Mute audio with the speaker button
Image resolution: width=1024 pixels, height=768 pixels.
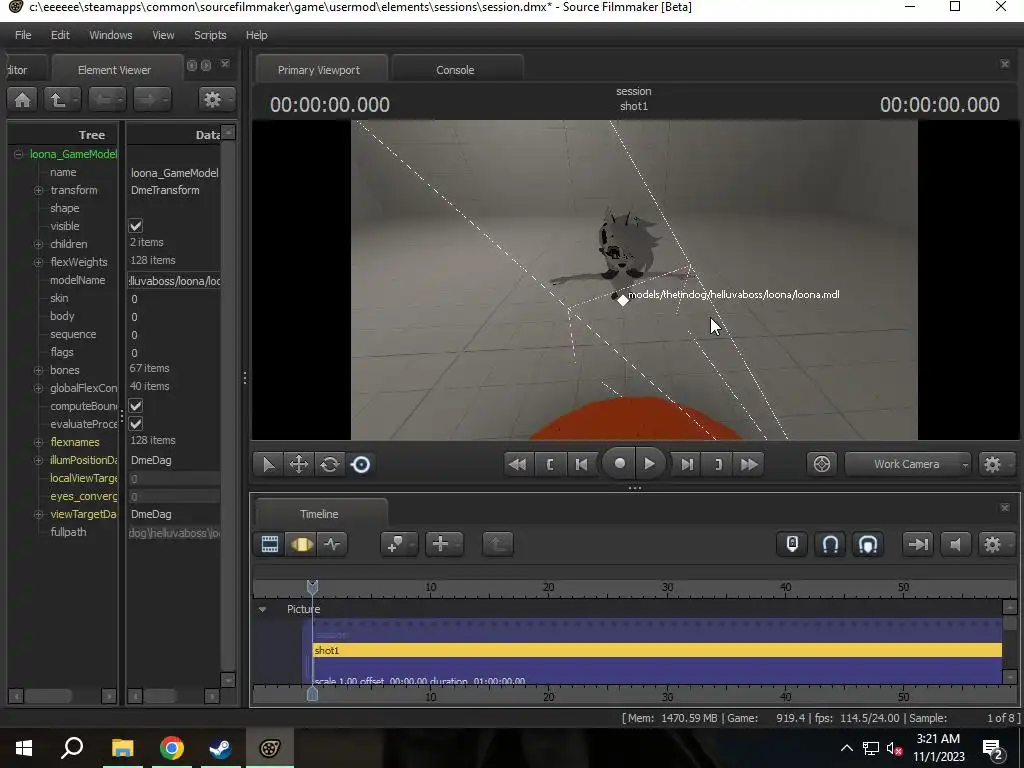[x=955, y=544]
